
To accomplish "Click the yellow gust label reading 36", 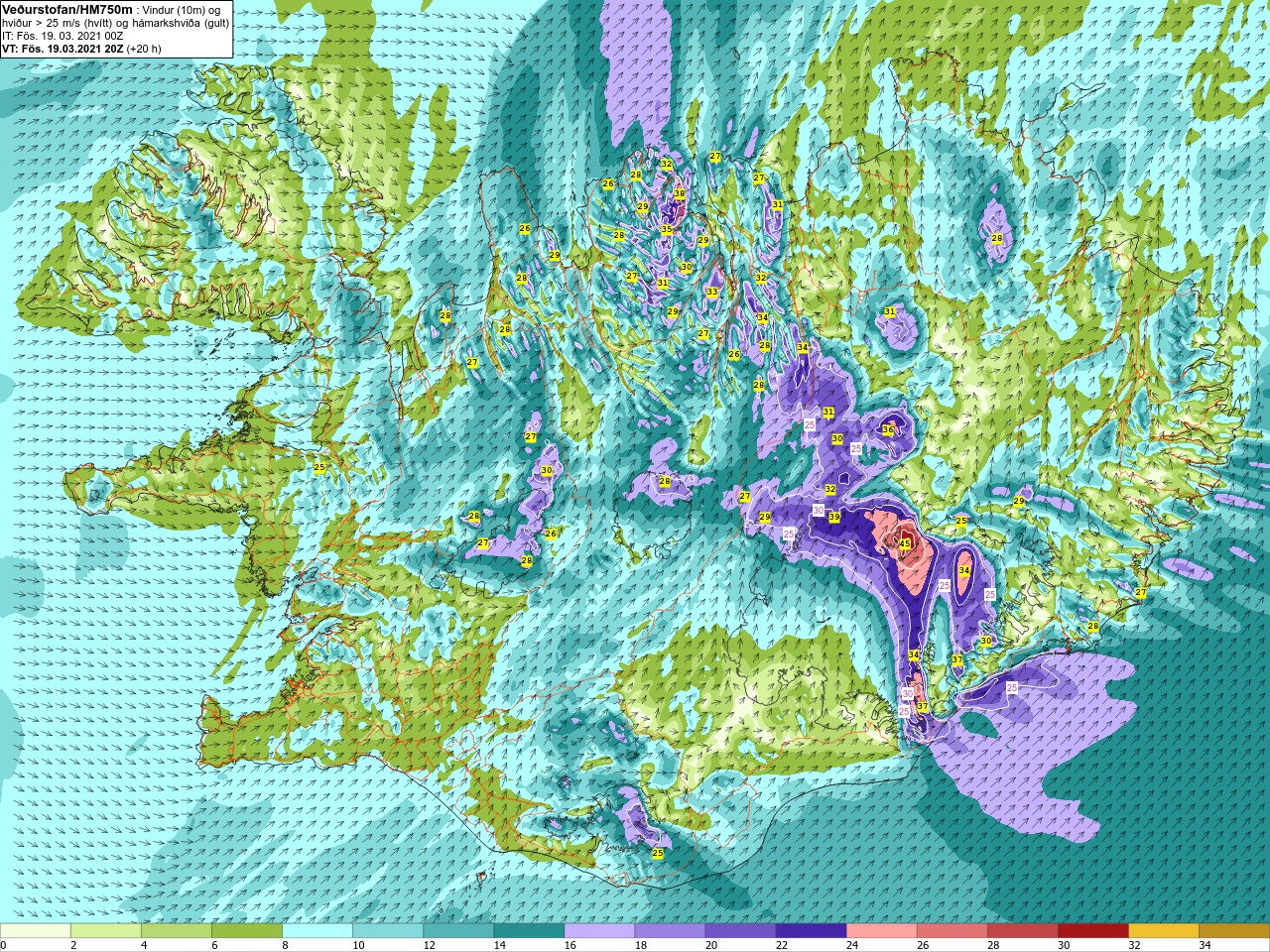I will click(x=888, y=430).
